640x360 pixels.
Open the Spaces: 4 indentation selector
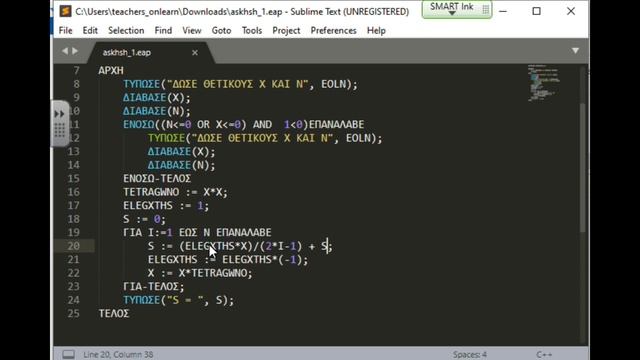(x=469, y=354)
